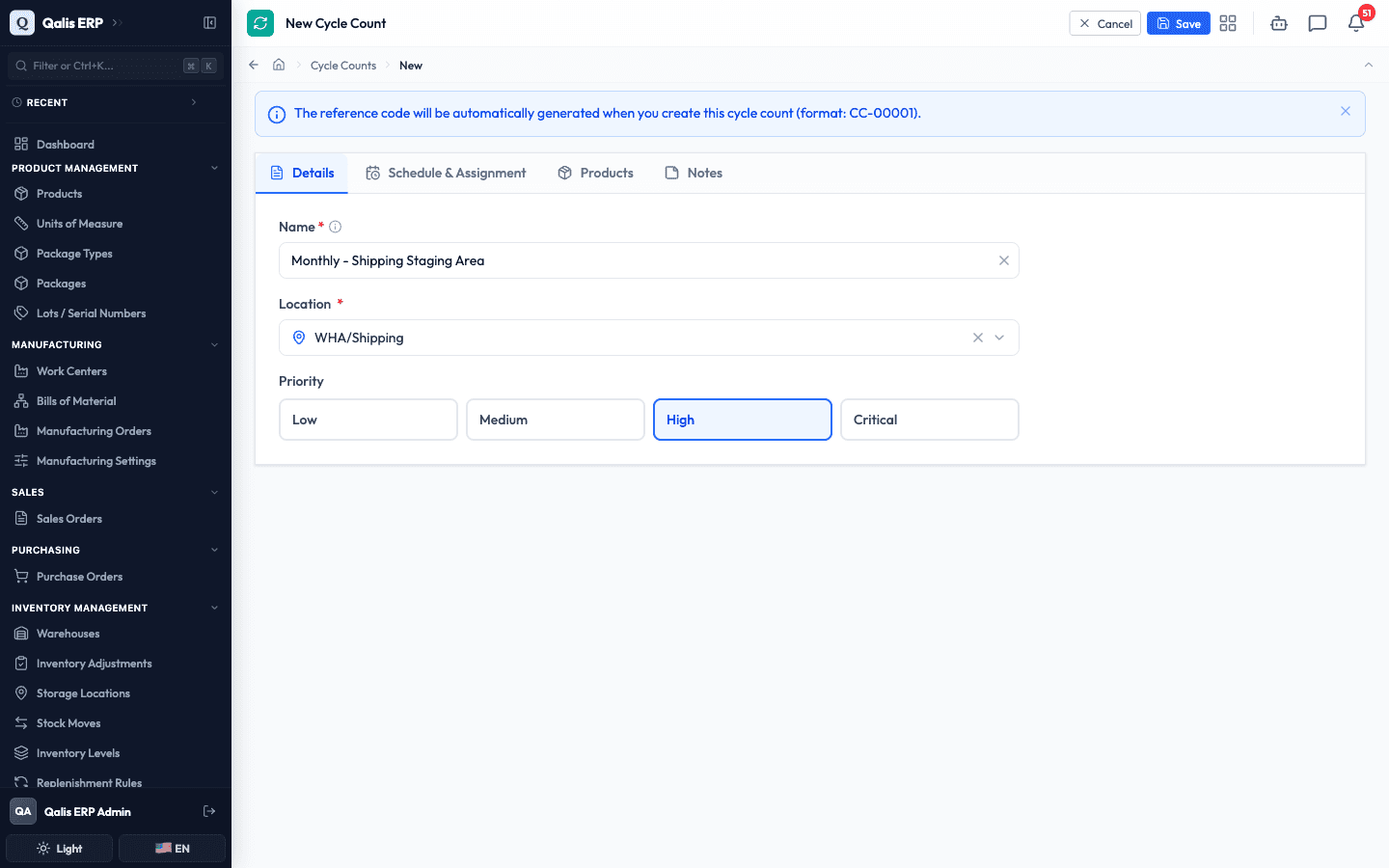Image resolution: width=1389 pixels, height=868 pixels.
Task: Show the Name field info tooltip icon
Action: click(335, 227)
